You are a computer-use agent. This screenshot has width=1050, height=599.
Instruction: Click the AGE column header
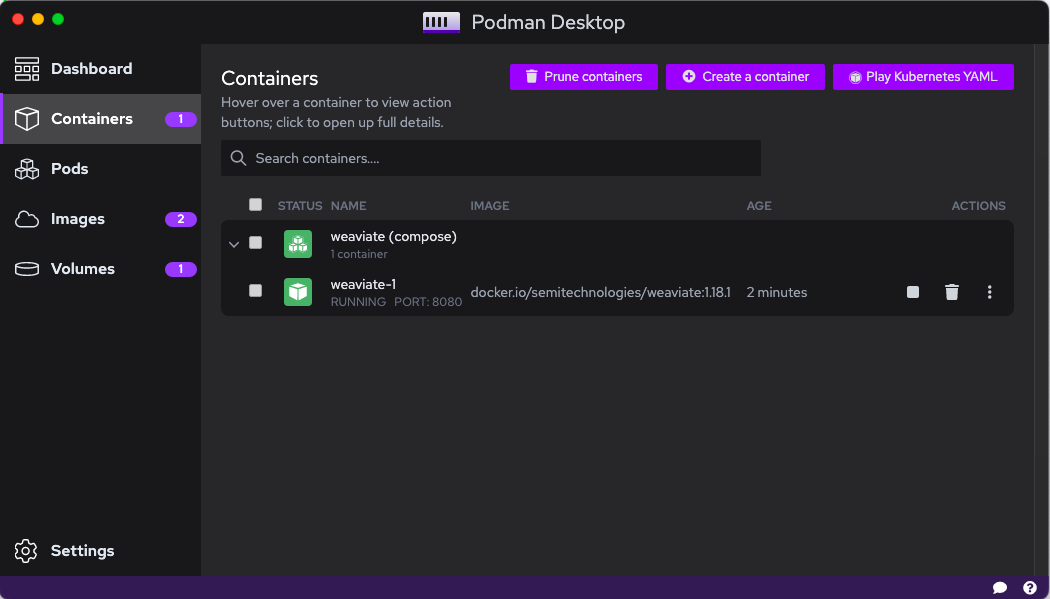coord(759,206)
